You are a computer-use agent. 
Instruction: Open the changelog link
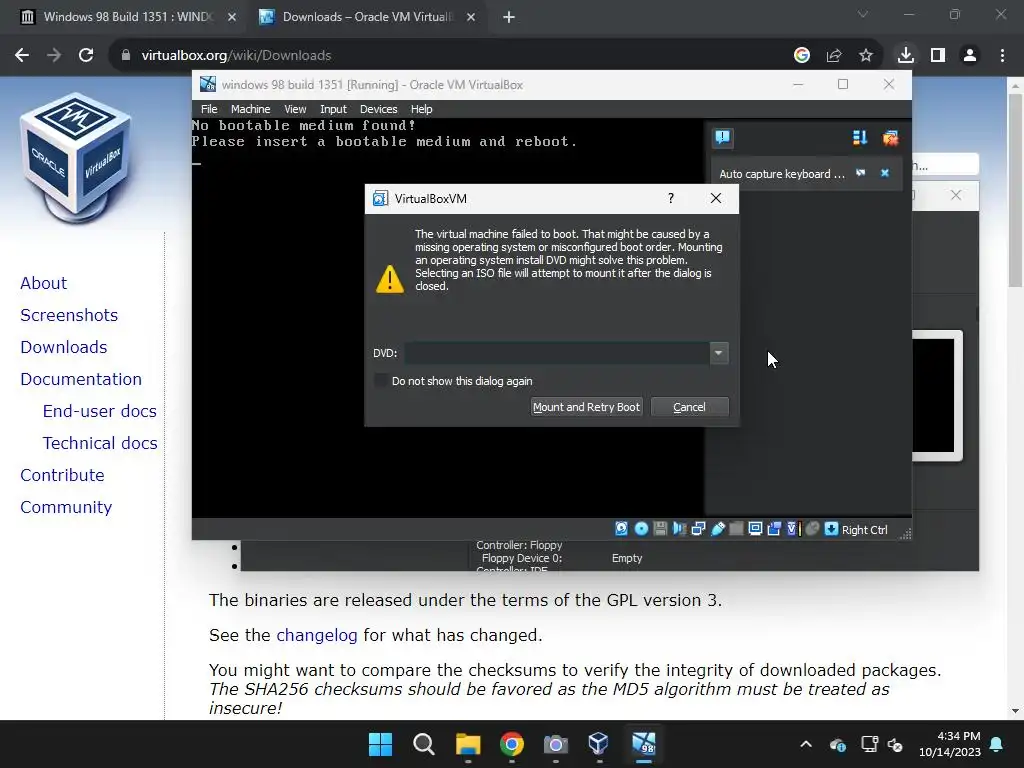(317, 635)
